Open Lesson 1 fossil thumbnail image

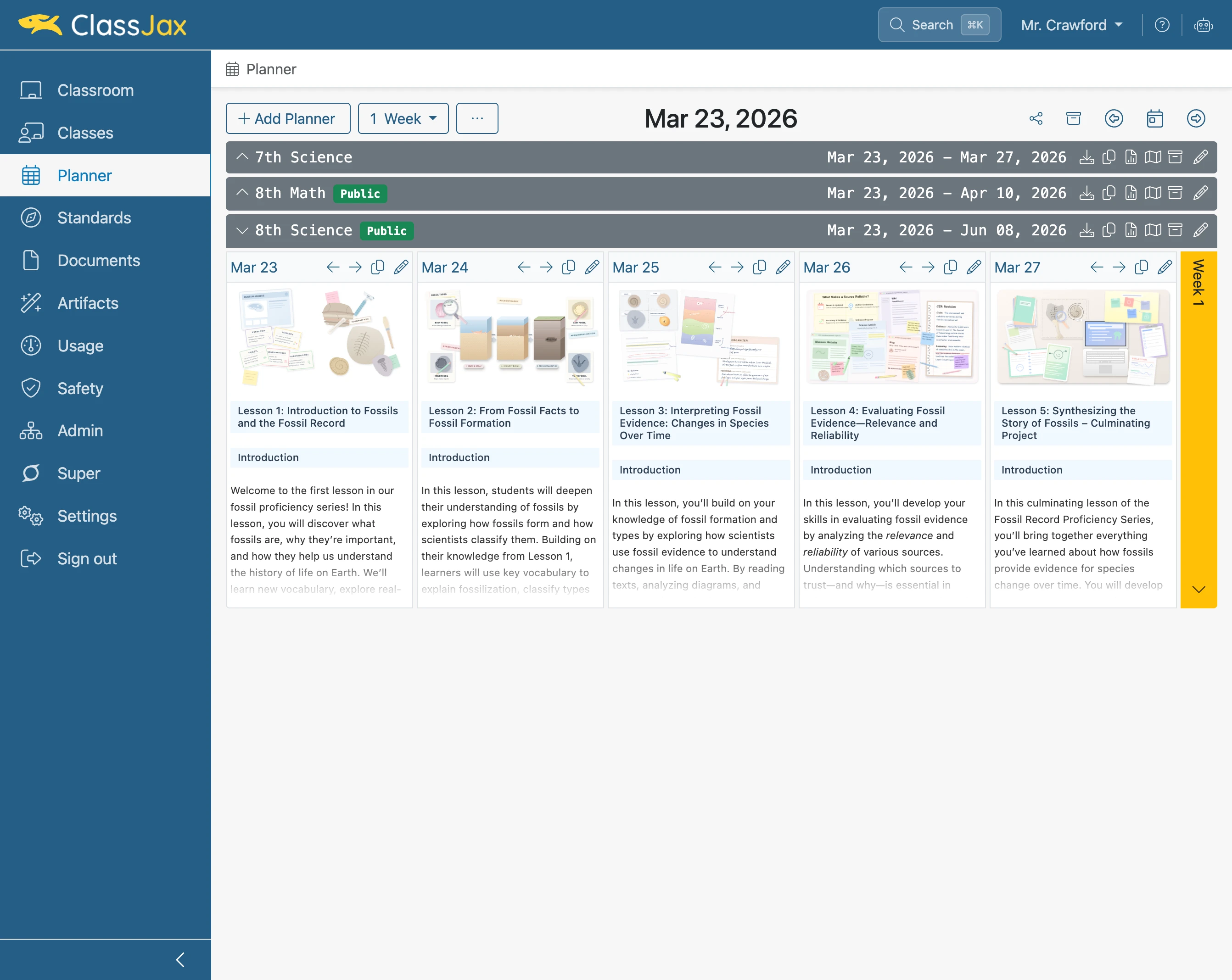(x=319, y=338)
